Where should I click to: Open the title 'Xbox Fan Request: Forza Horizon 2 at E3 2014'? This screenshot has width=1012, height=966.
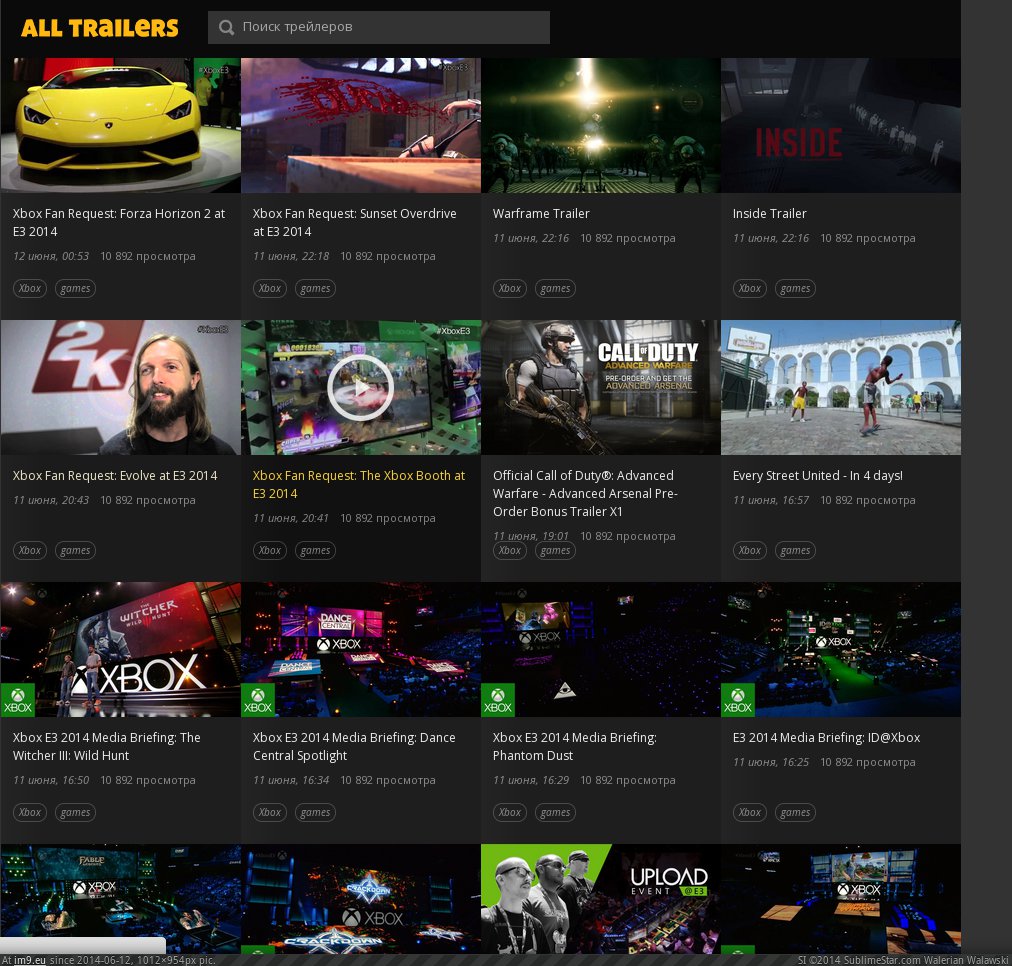[119, 223]
